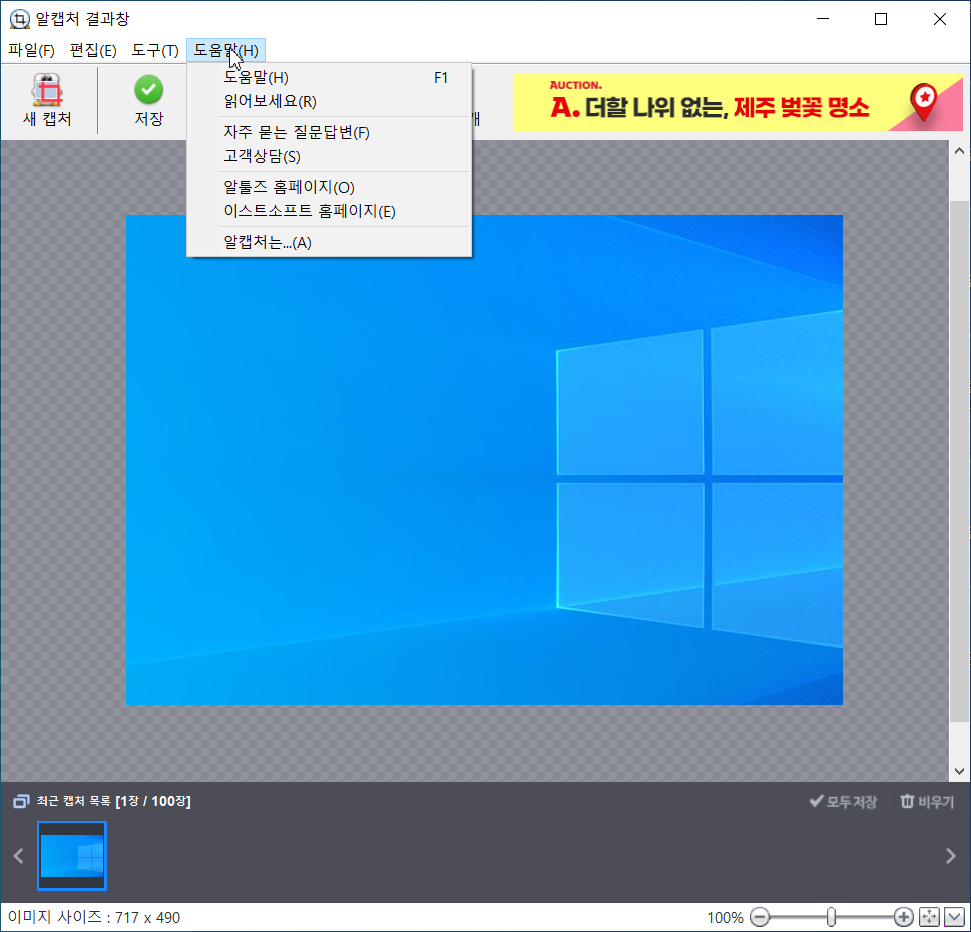Click the Auction 제주 벚꽃 명소 banner
The width and height of the screenshot is (971, 932).
tap(738, 102)
